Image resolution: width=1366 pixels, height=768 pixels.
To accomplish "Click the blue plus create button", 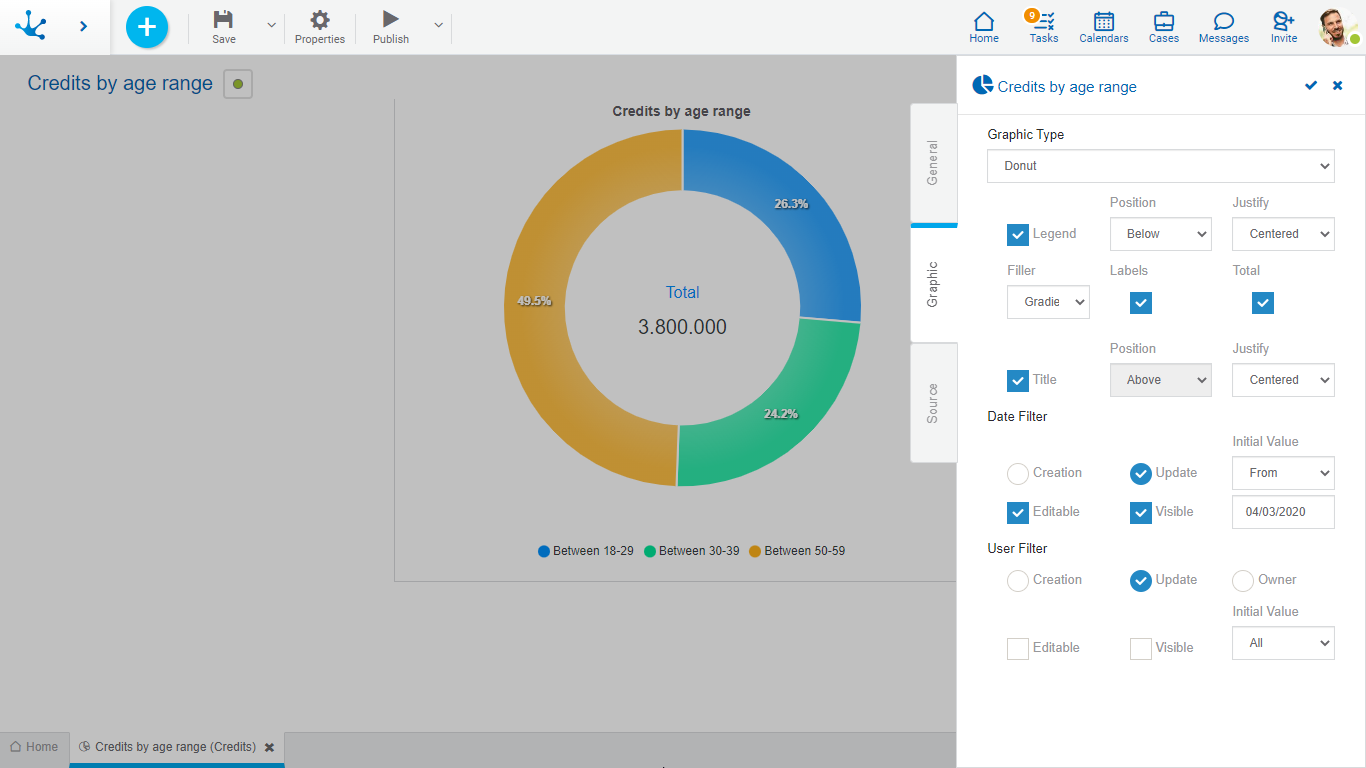I will click(147, 27).
